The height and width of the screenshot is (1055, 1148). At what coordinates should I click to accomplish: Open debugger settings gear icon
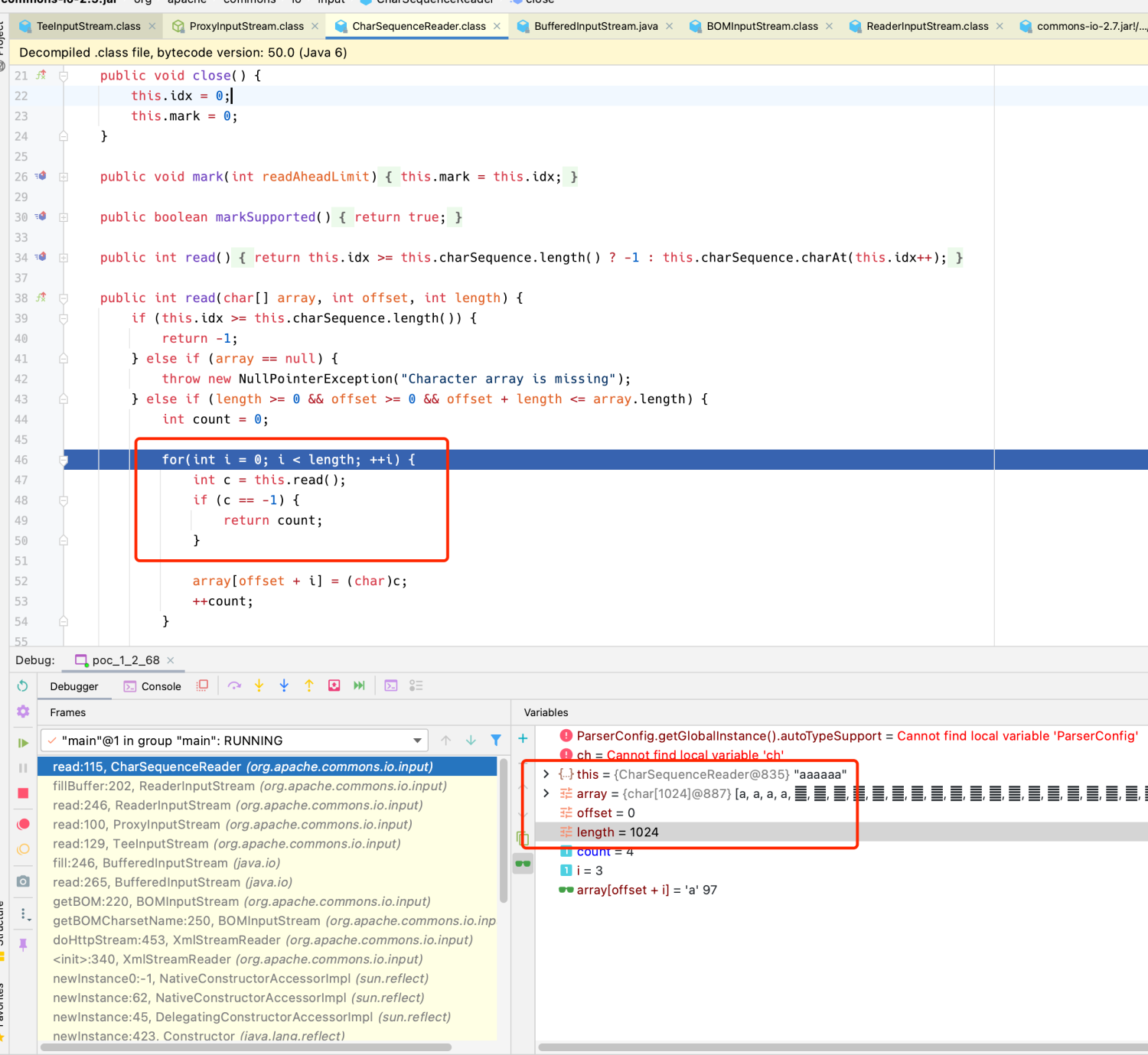[x=23, y=711]
